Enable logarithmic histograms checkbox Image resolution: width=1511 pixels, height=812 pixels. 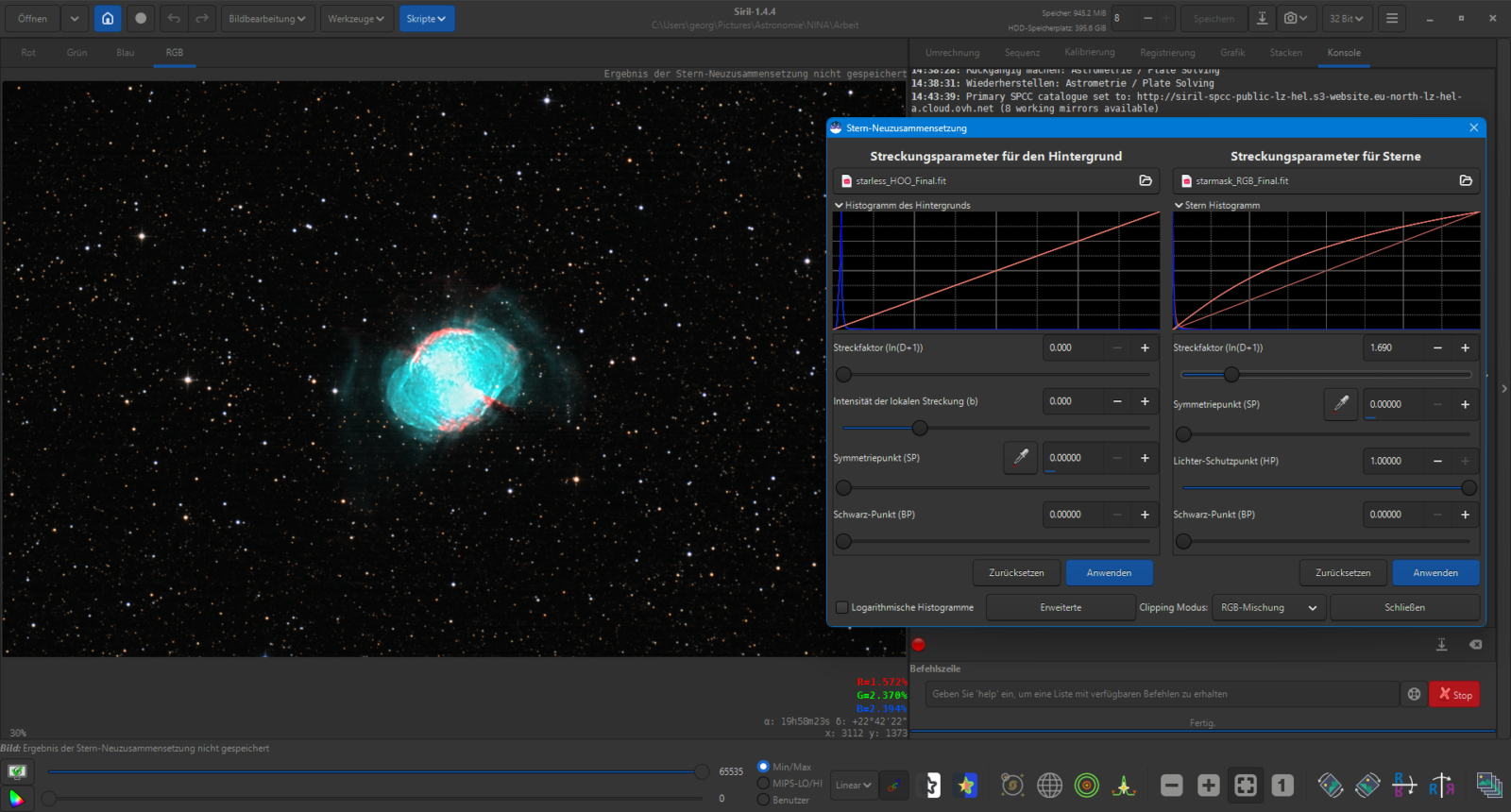841,607
